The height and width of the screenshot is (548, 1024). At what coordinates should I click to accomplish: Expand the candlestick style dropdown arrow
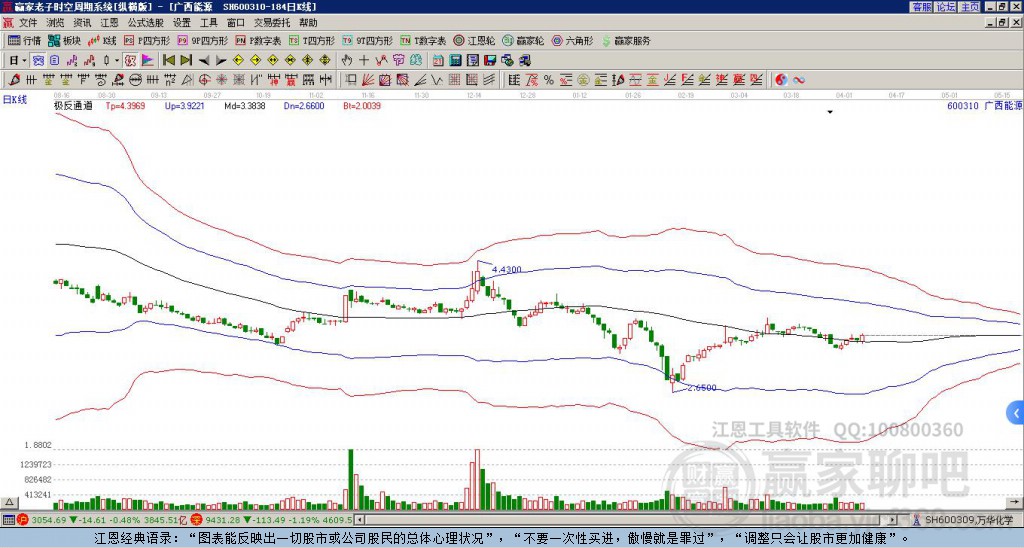(x=117, y=61)
